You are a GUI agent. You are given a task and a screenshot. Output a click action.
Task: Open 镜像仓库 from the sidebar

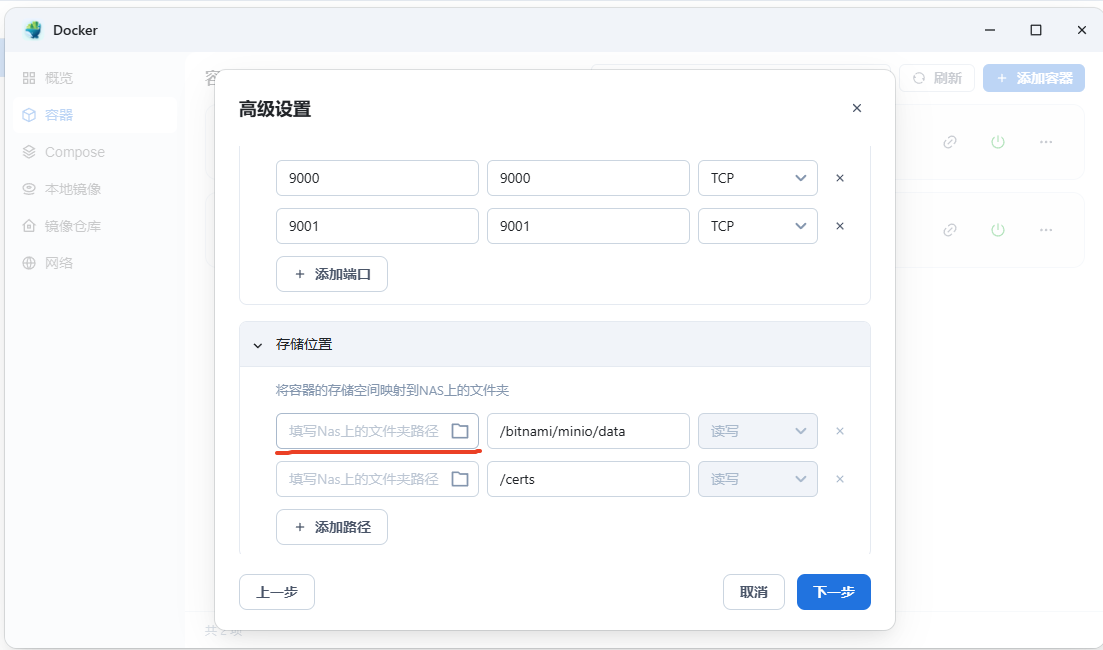73,226
